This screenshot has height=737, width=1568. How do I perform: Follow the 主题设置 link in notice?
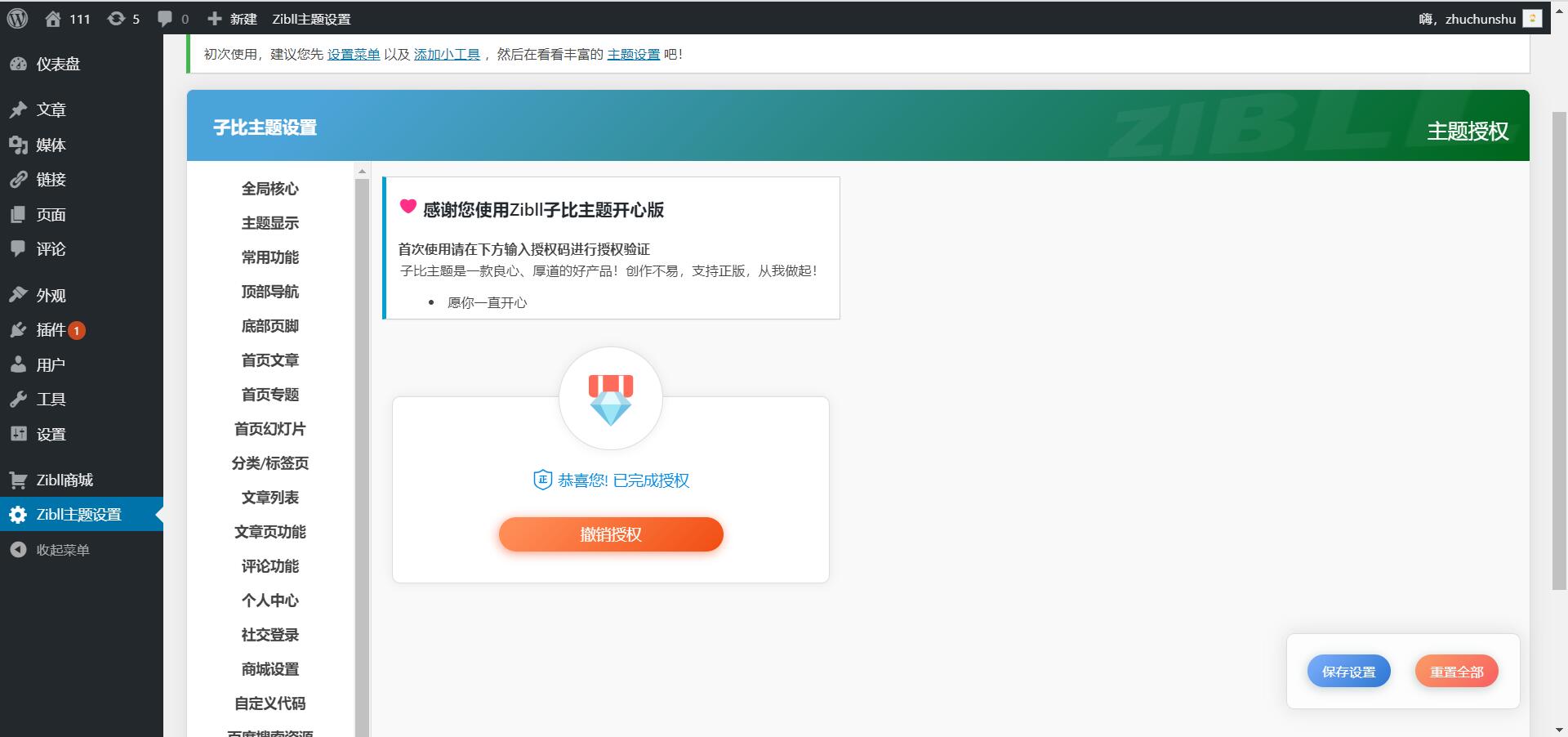[x=633, y=55]
